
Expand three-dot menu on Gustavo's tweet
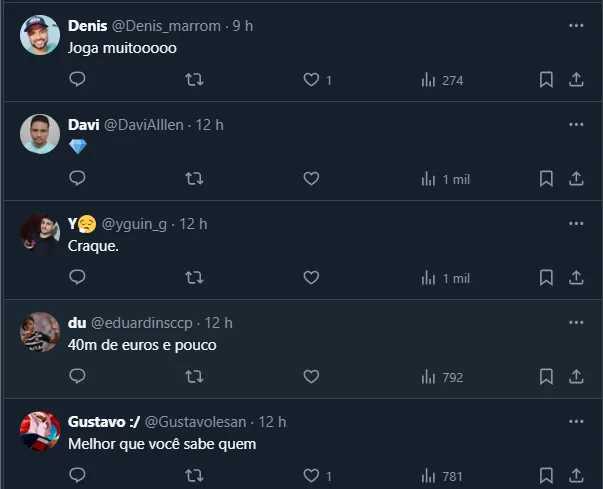575,421
